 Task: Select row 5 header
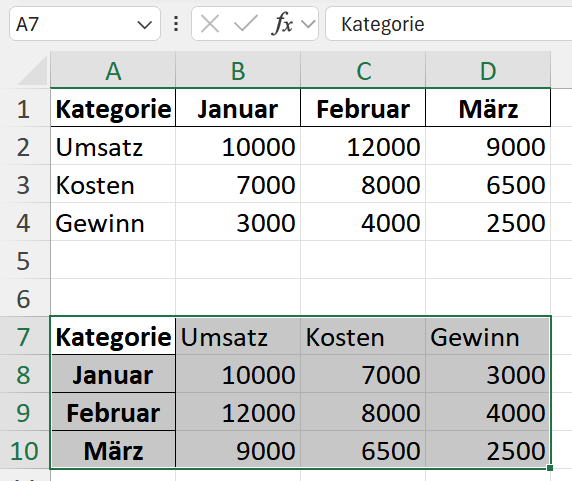(x=24, y=261)
